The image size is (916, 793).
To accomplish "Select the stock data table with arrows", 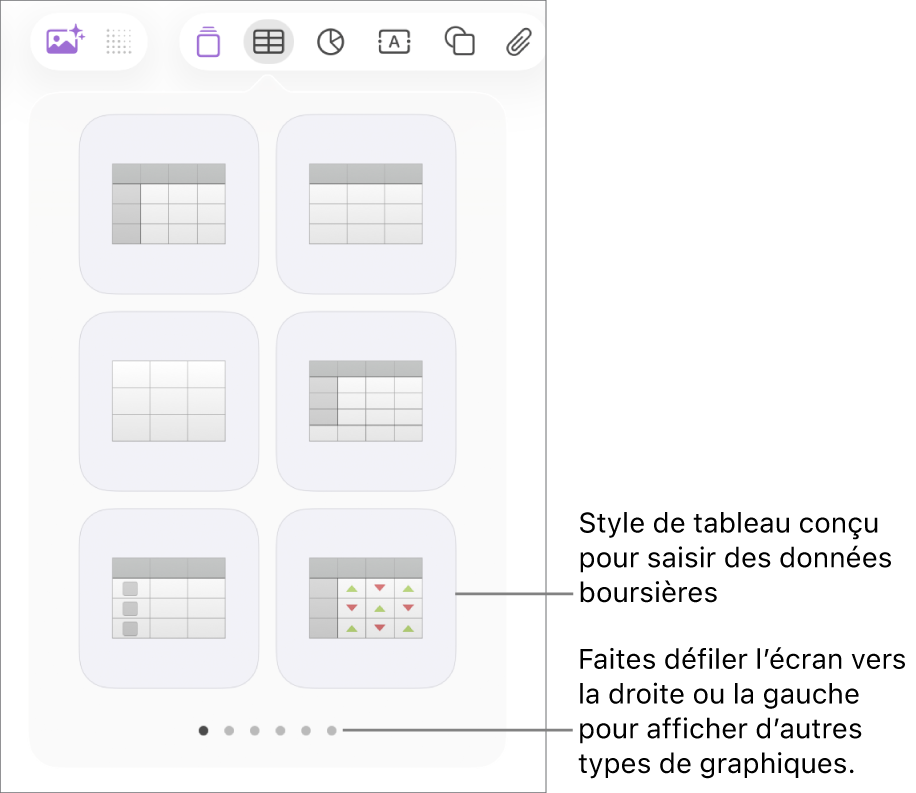I will coord(366,598).
